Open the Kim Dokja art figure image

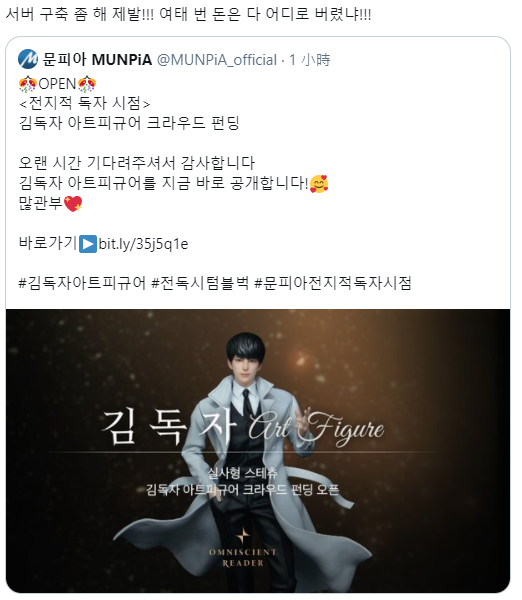258,451
